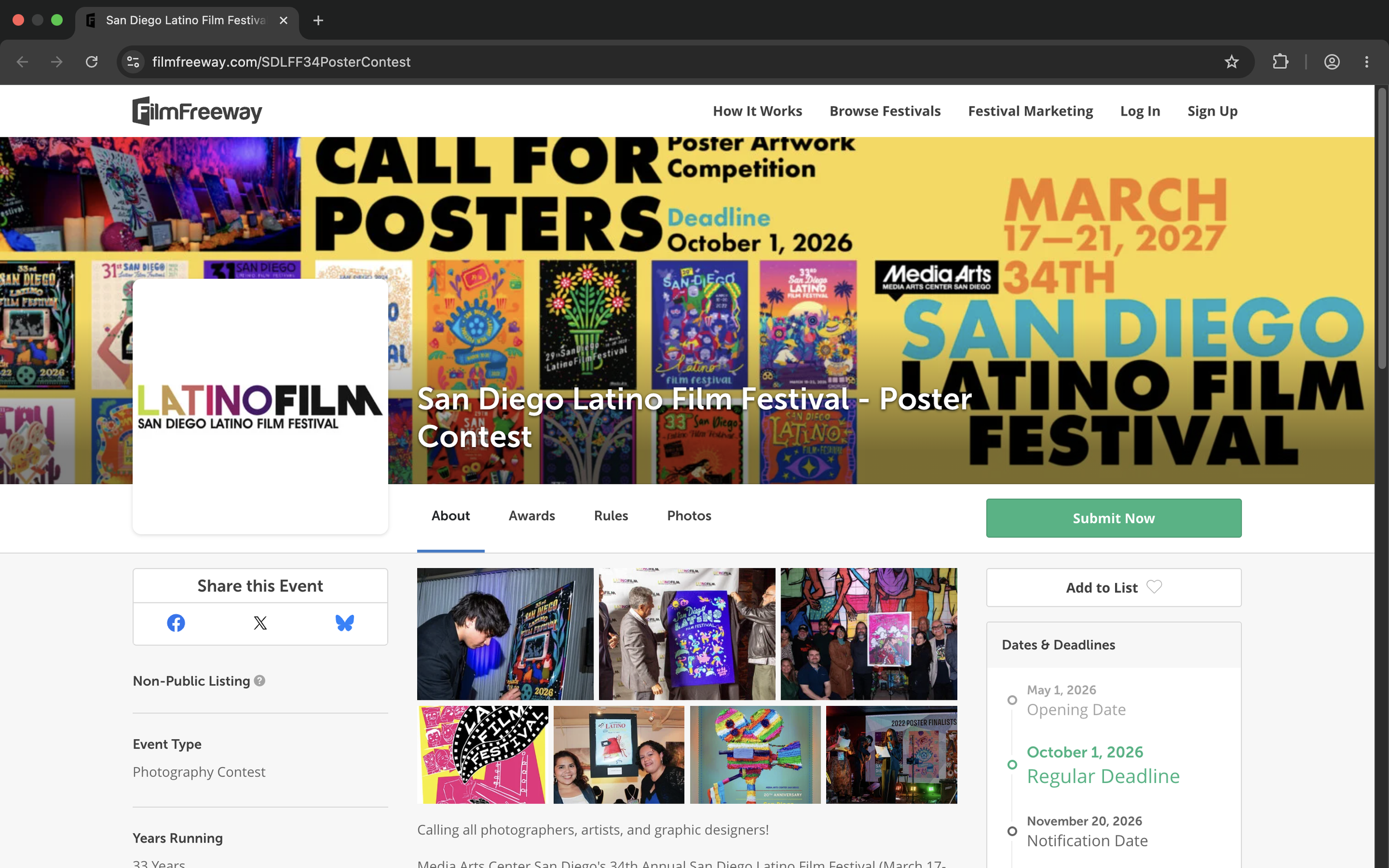Share event on Facebook
The height and width of the screenshot is (868, 1389).
coord(176,623)
